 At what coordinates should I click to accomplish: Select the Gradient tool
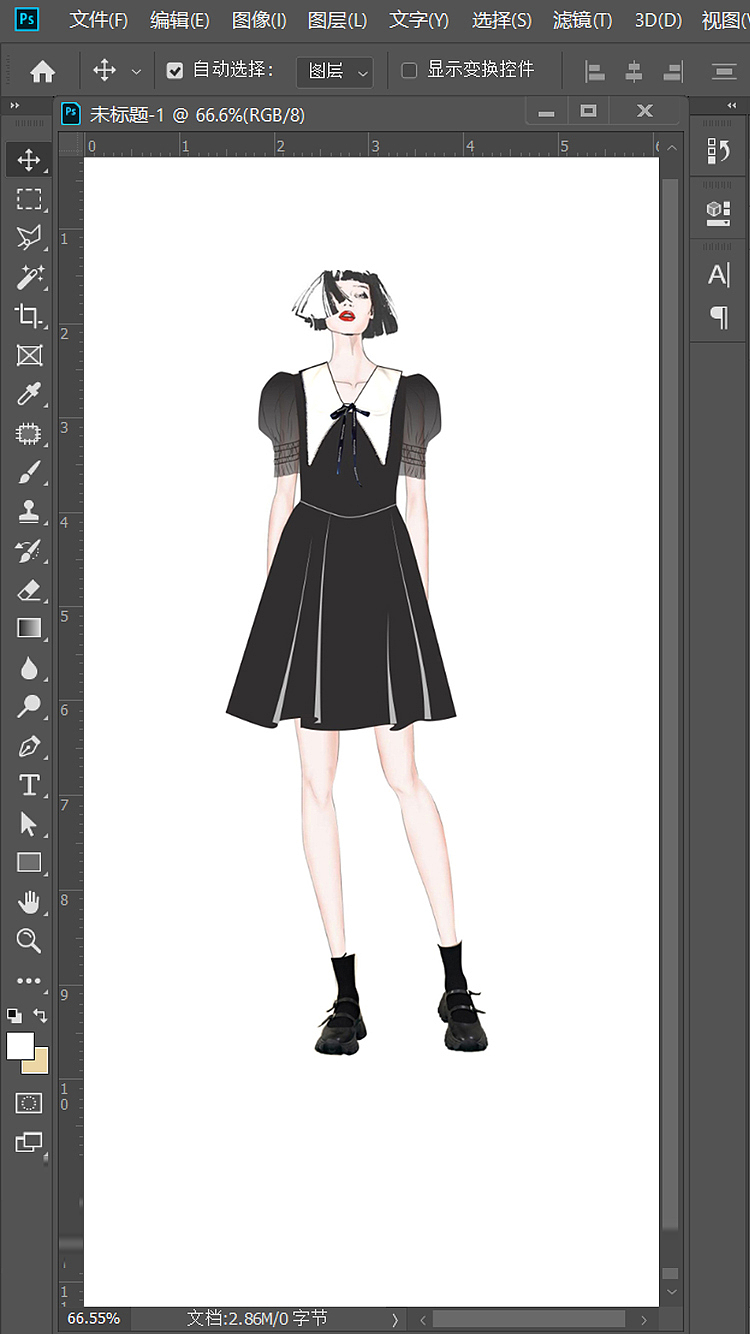(x=29, y=628)
